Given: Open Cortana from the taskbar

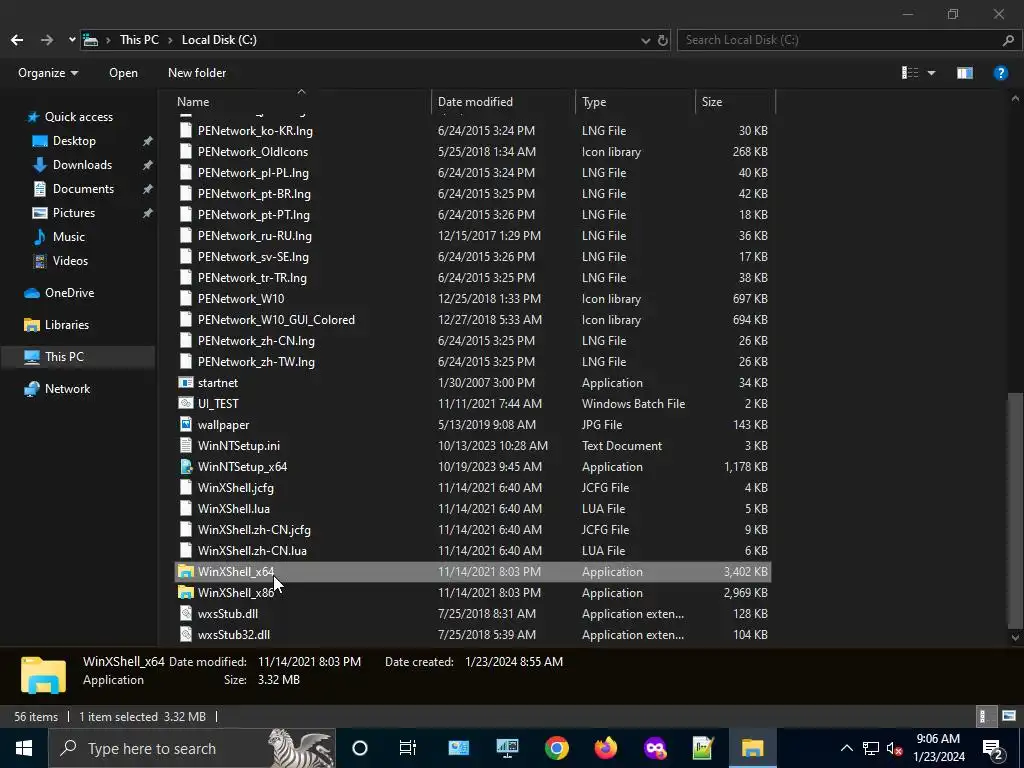Looking at the screenshot, I should (x=360, y=748).
